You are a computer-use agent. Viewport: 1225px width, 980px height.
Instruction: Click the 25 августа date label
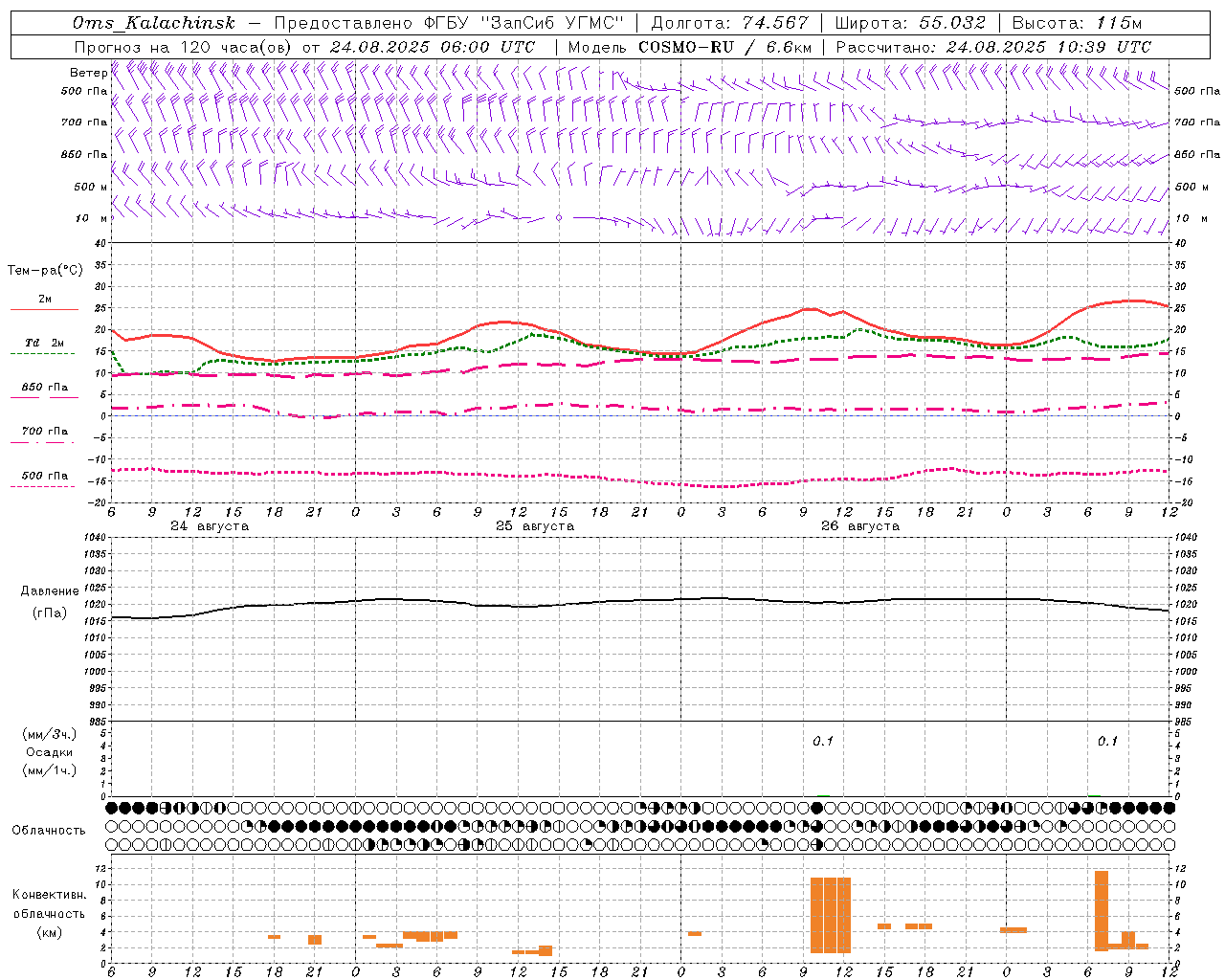point(535,526)
